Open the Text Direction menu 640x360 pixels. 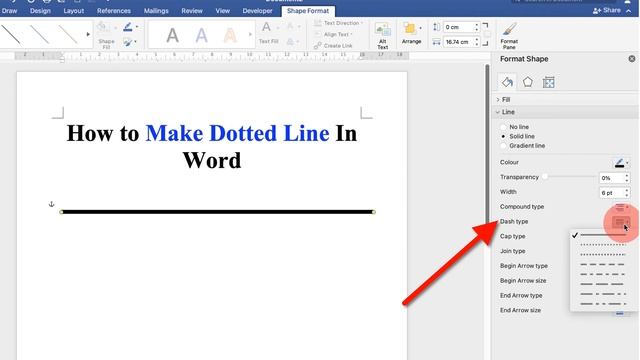pyautogui.click(x=339, y=23)
